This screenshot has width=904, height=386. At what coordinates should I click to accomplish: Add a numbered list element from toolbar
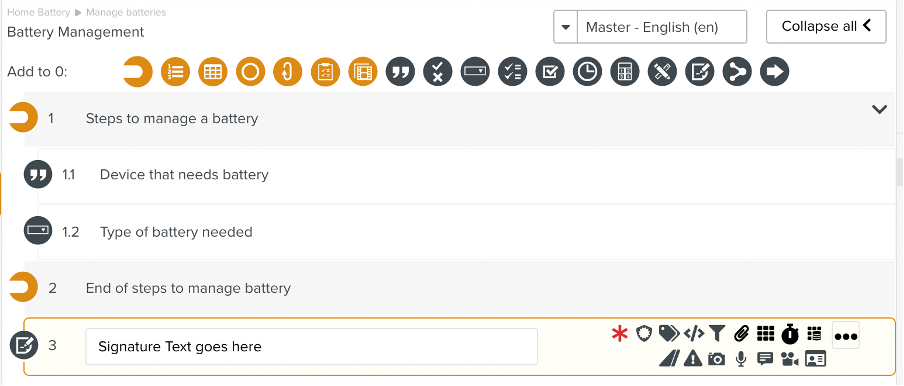[x=175, y=71]
